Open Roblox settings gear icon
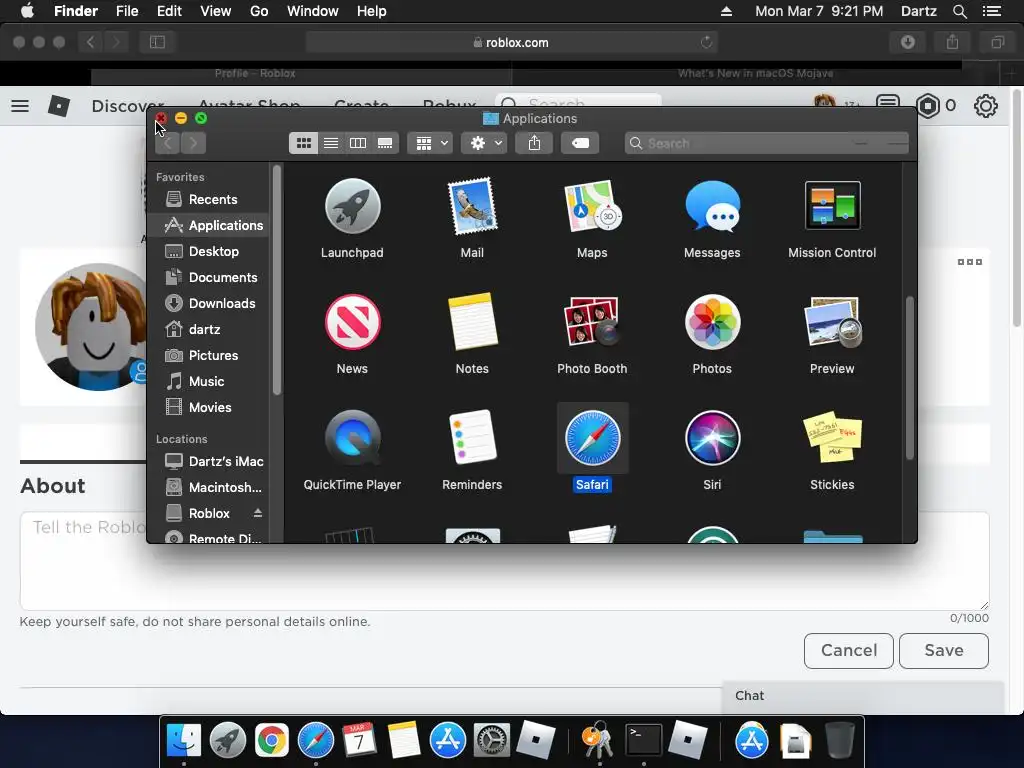1024x768 pixels. click(985, 106)
